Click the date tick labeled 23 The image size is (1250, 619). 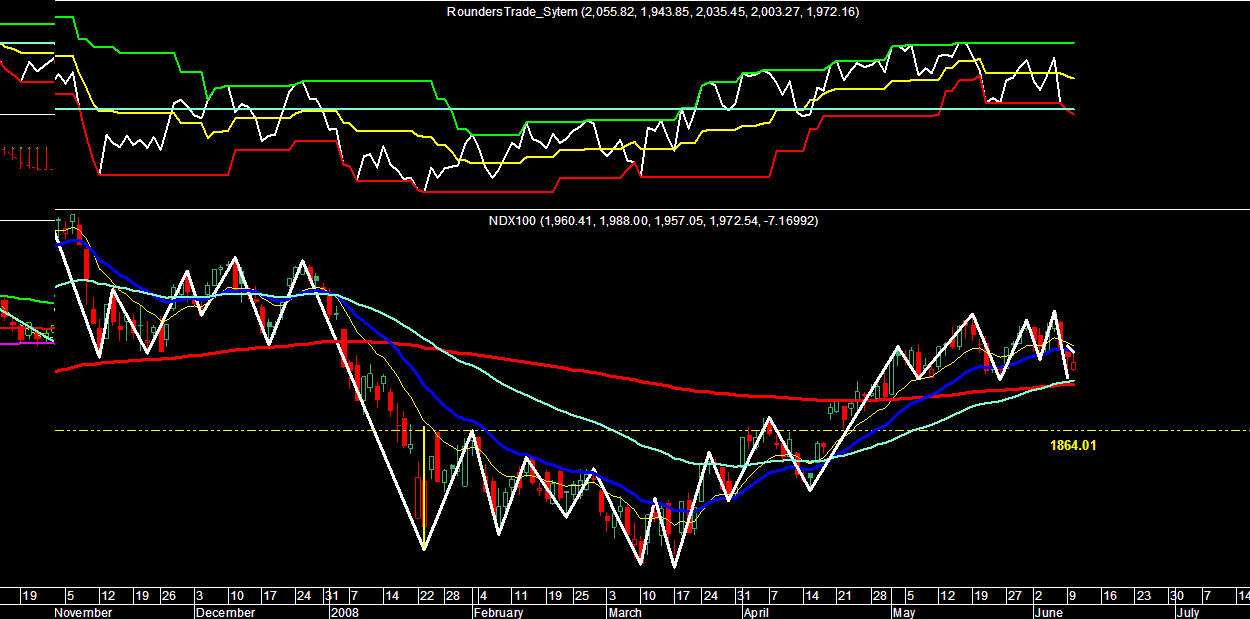1143,594
